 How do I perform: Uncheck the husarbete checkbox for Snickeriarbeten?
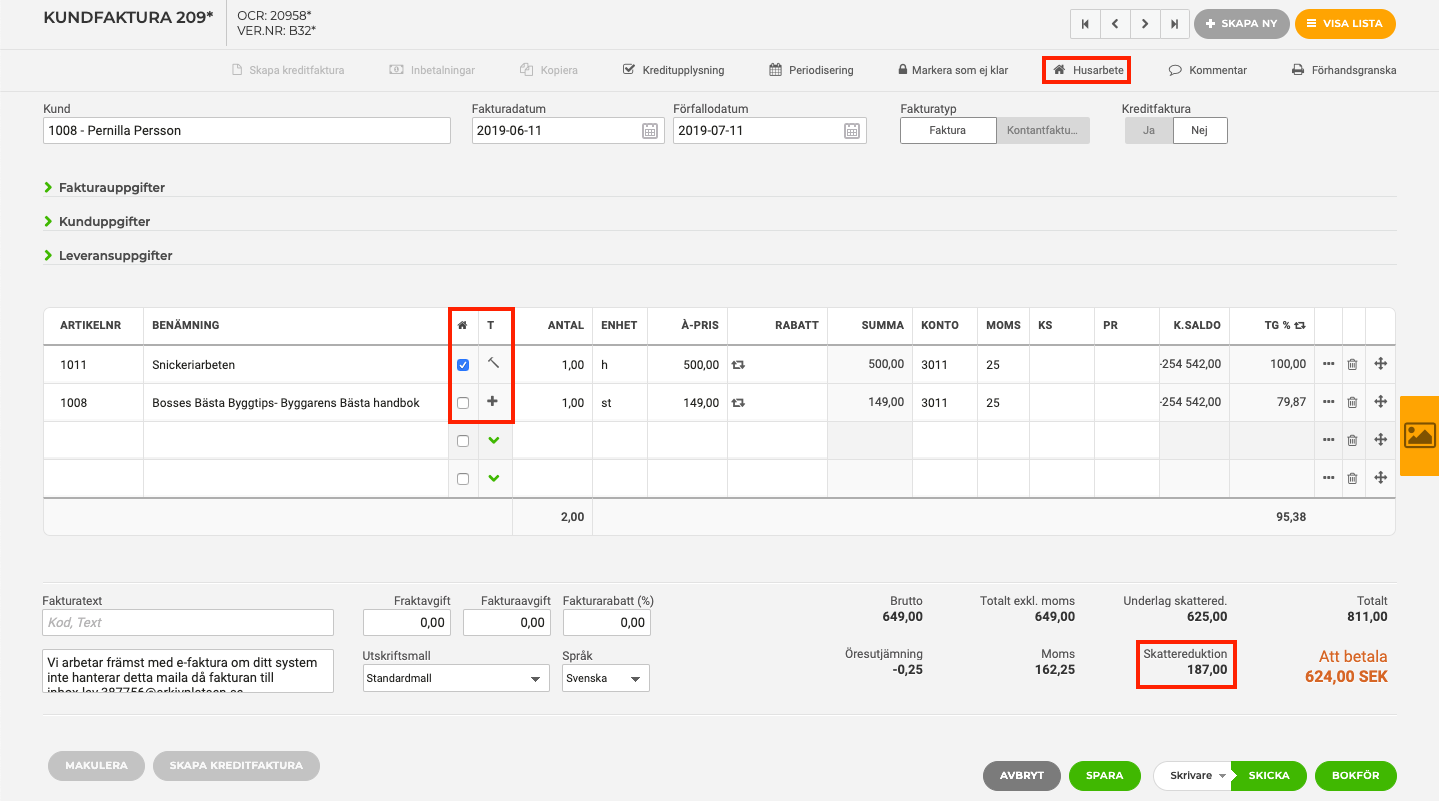pos(463,365)
